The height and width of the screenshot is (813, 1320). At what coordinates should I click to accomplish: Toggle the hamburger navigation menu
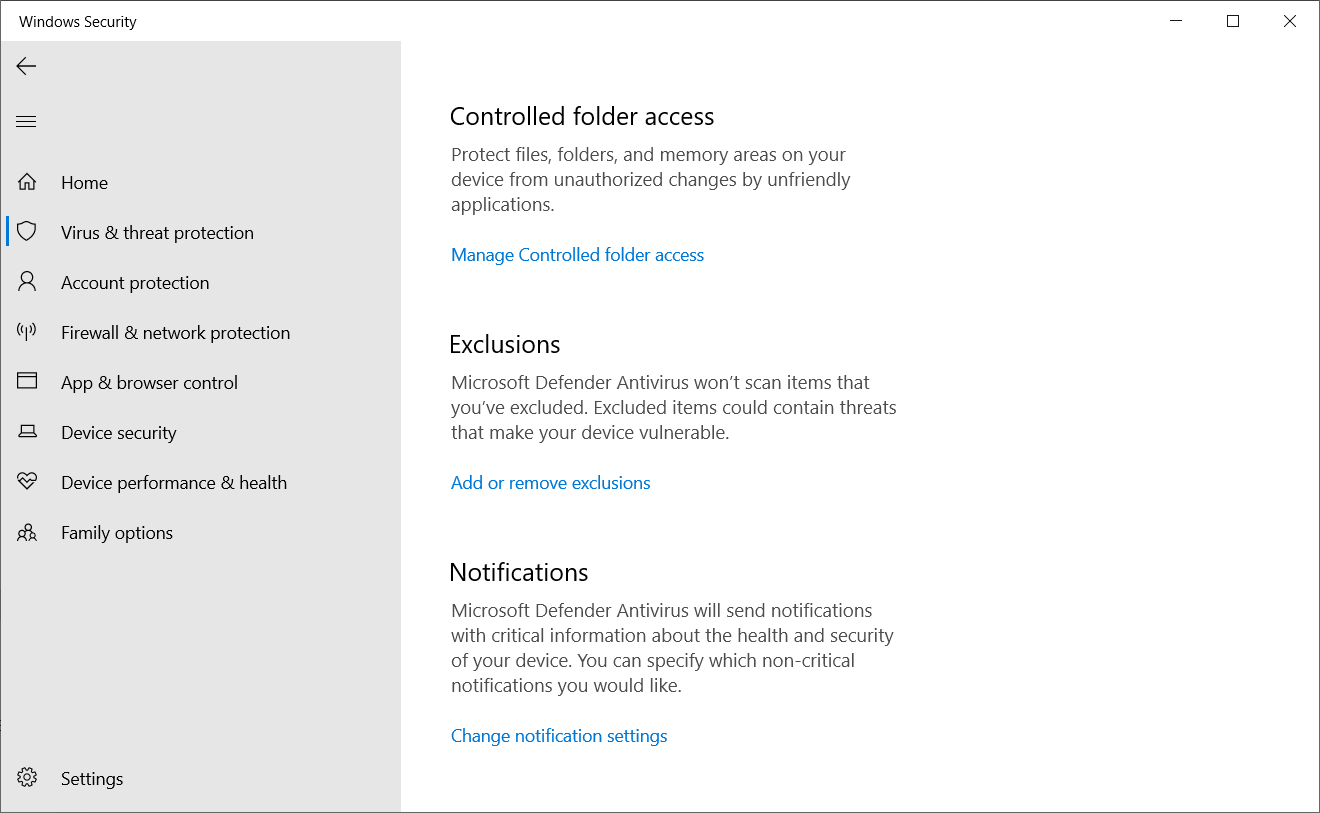[x=26, y=122]
